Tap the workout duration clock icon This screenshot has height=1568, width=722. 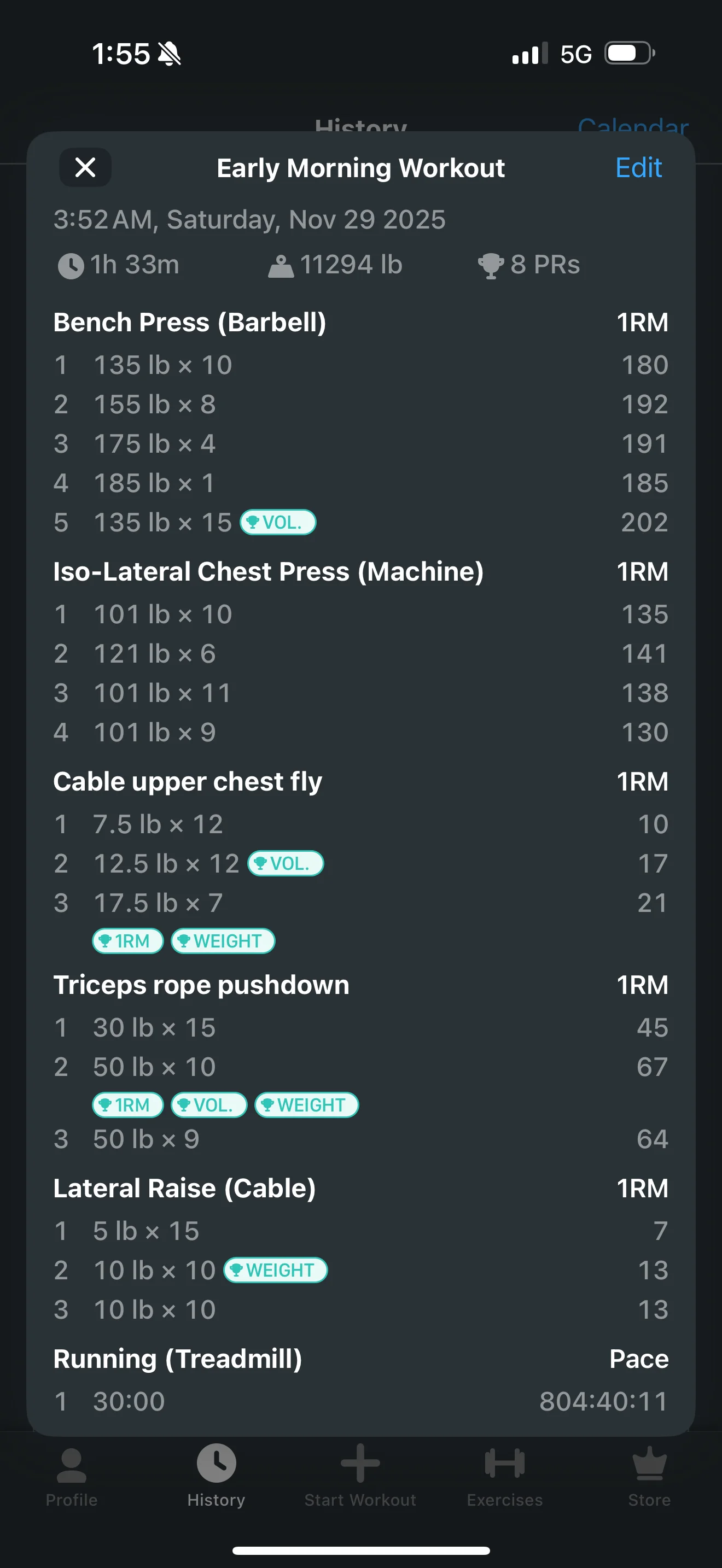[x=71, y=266]
